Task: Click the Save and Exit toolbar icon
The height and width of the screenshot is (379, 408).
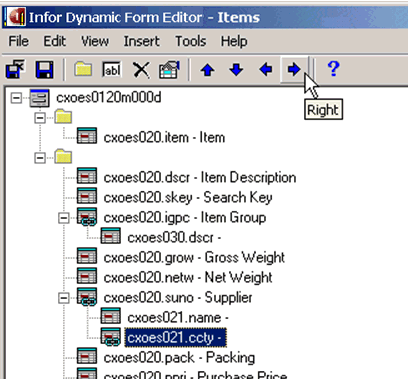Action: click(16, 70)
